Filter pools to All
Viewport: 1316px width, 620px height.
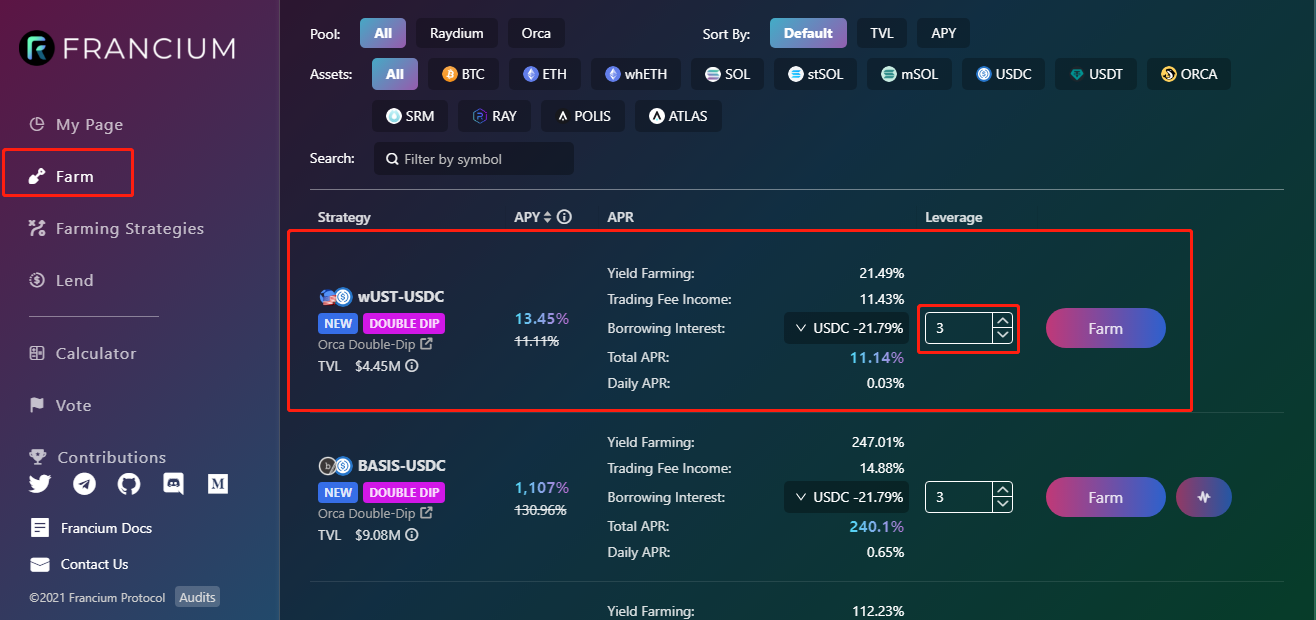tap(383, 33)
